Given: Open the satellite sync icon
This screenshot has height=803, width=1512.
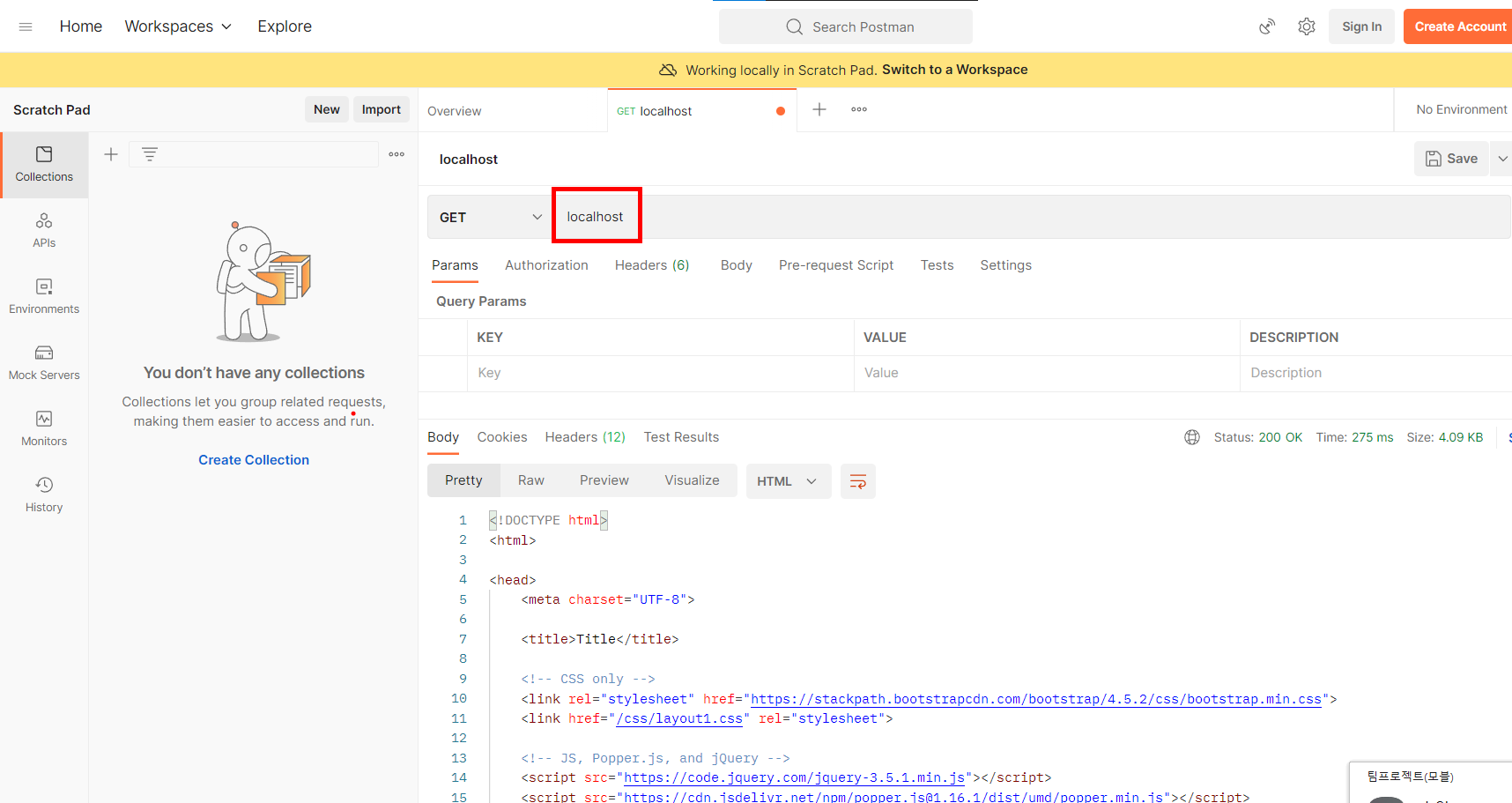Looking at the screenshot, I should [1267, 26].
